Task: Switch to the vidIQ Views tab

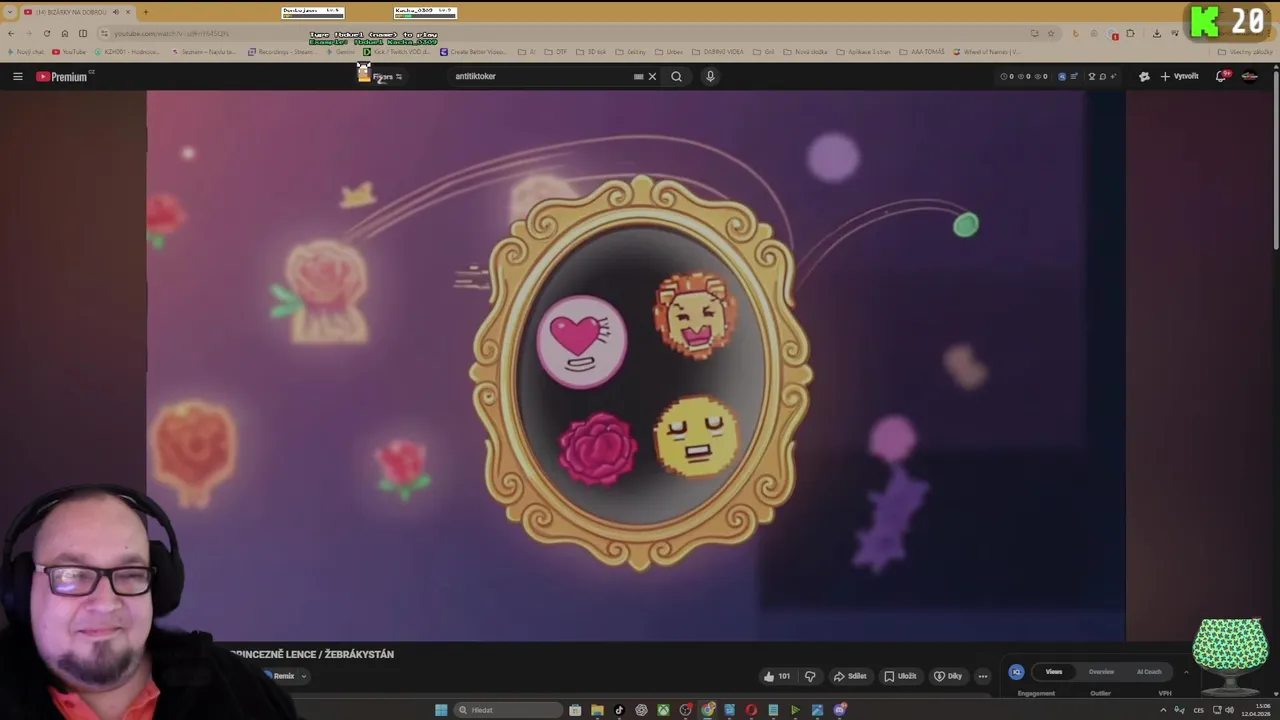Action: (x=1054, y=672)
